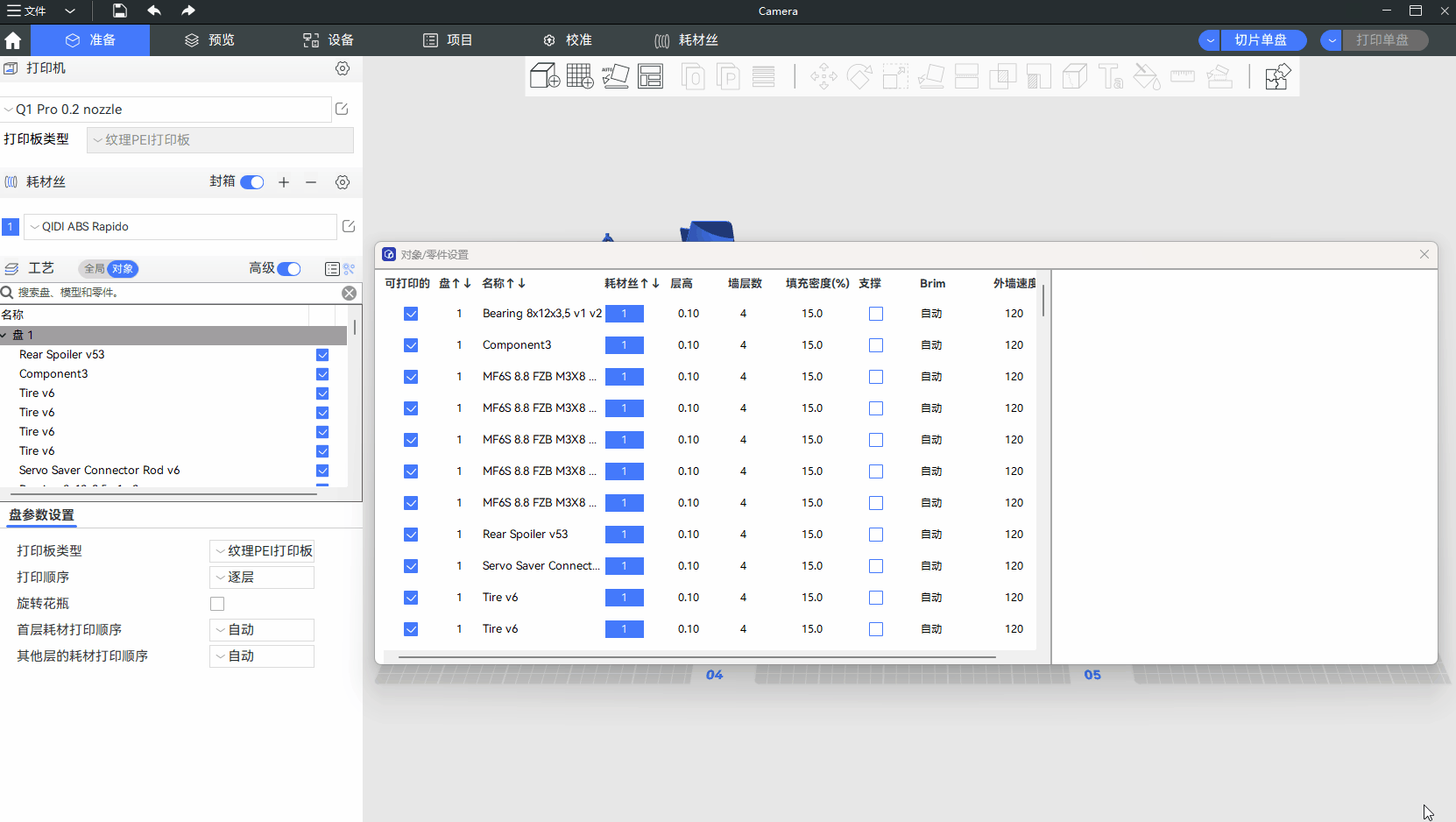Open the 校准 calibration menu

click(x=568, y=40)
